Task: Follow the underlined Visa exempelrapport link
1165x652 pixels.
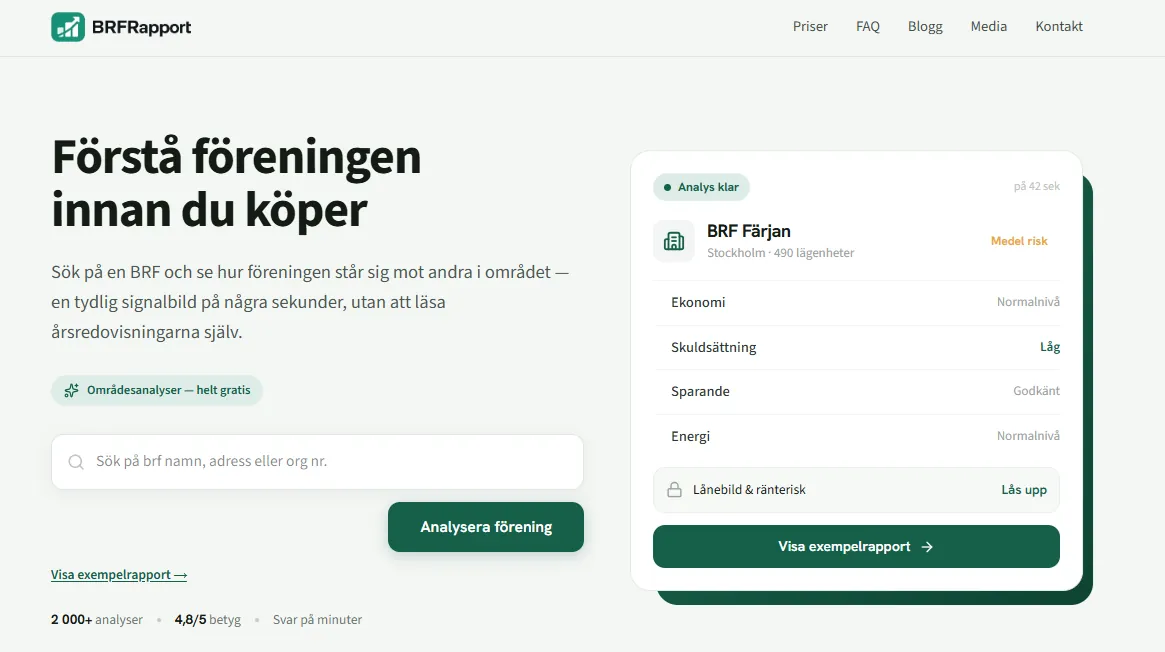Action: pos(119,575)
